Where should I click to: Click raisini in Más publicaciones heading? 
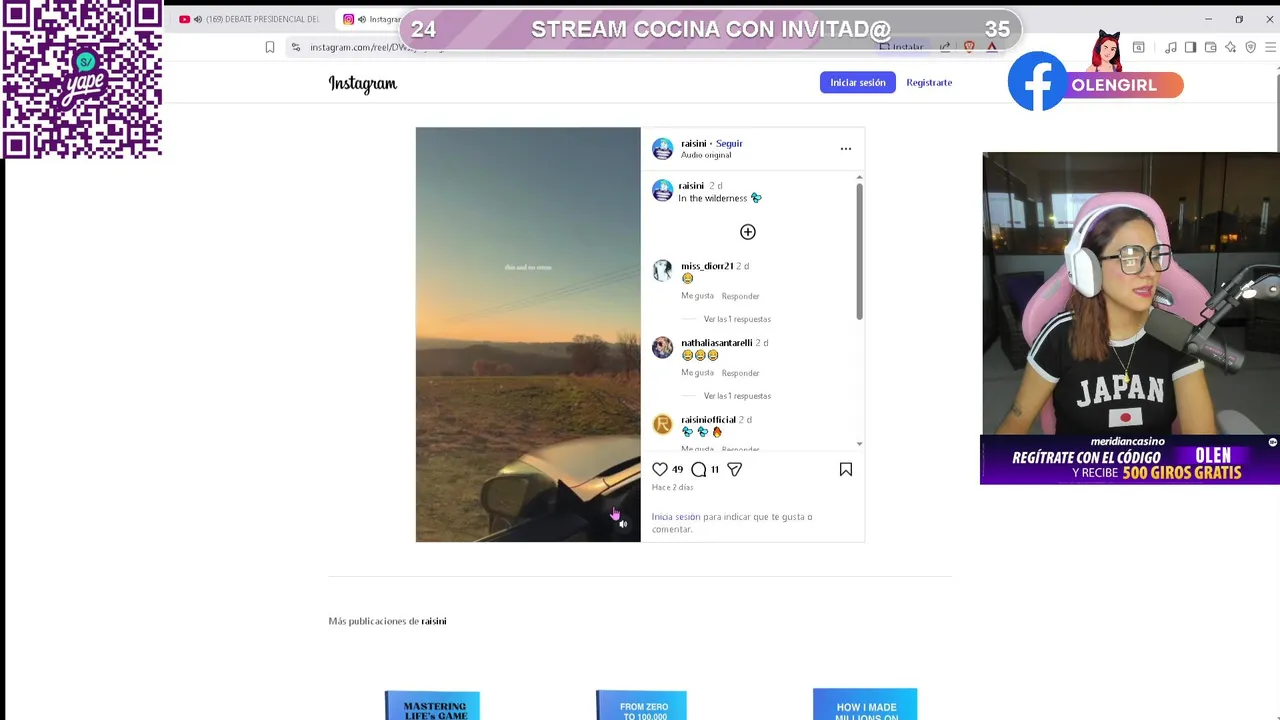(433, 621)
